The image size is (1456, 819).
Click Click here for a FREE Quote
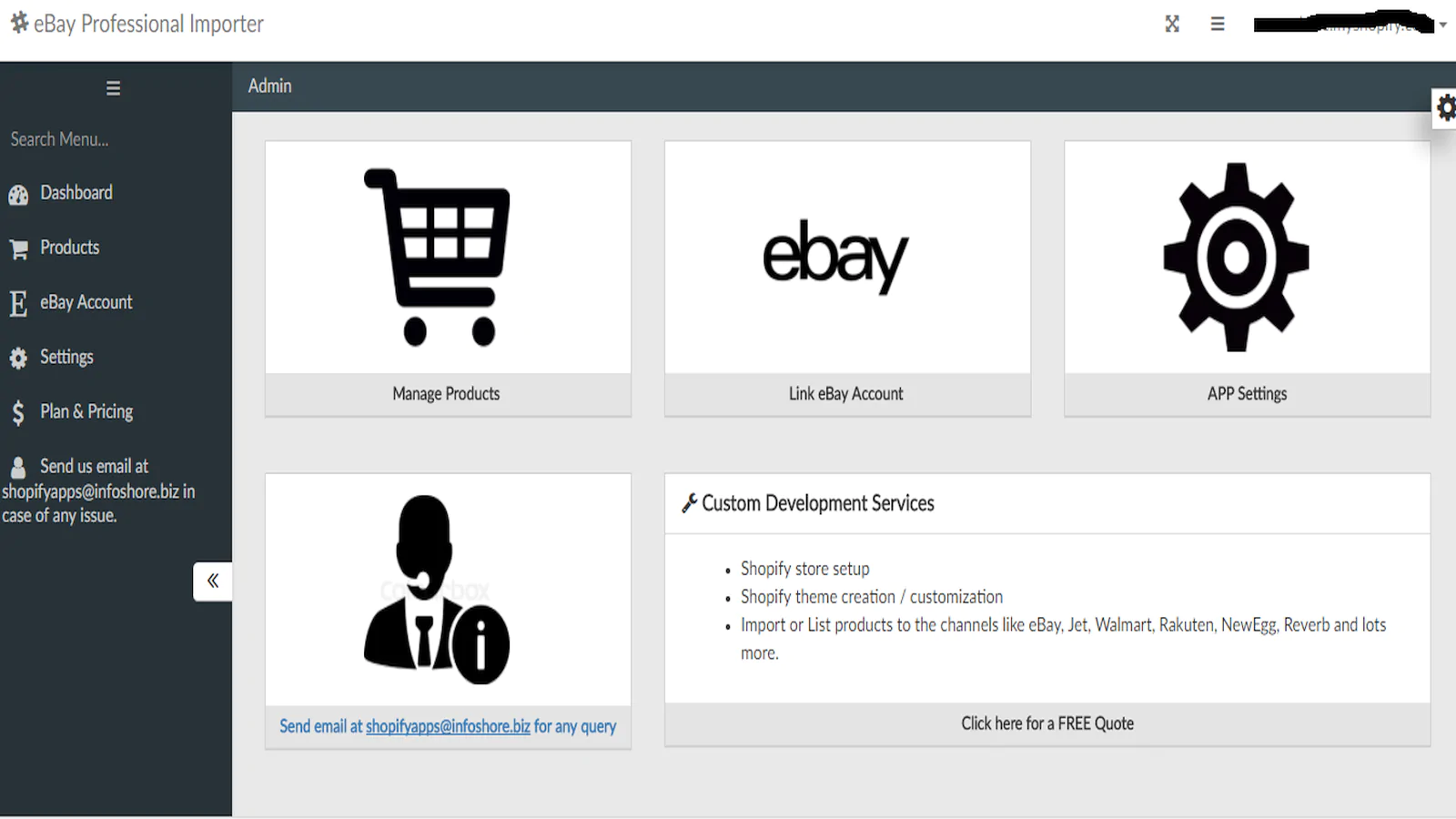coord(1047,723)
